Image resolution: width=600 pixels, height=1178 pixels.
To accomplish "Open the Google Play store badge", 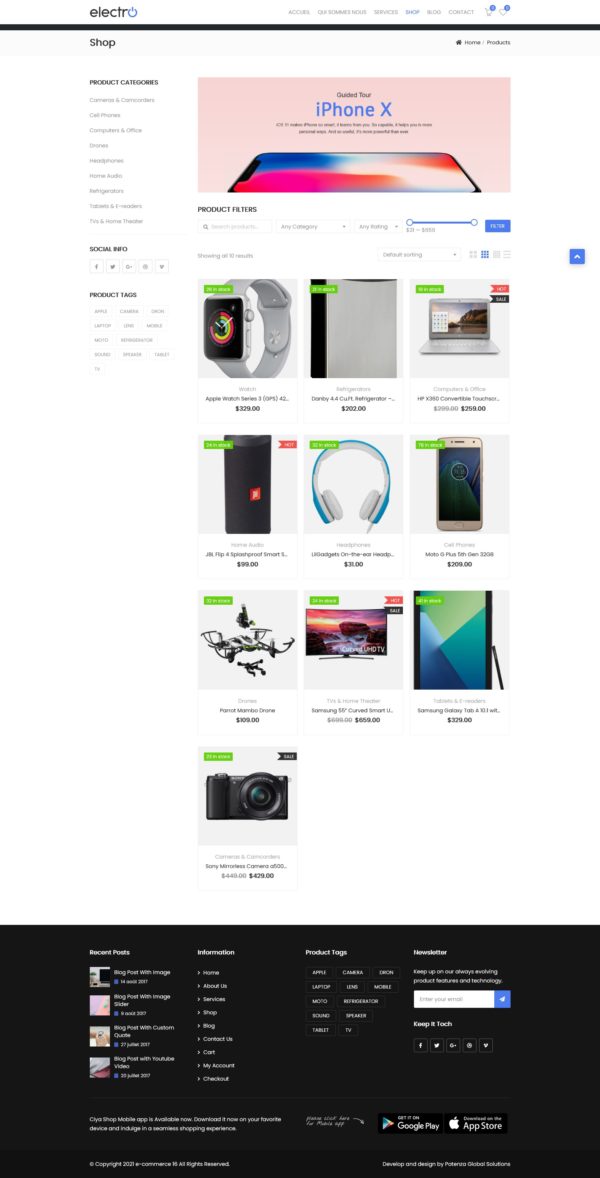I will point(409,1123).
